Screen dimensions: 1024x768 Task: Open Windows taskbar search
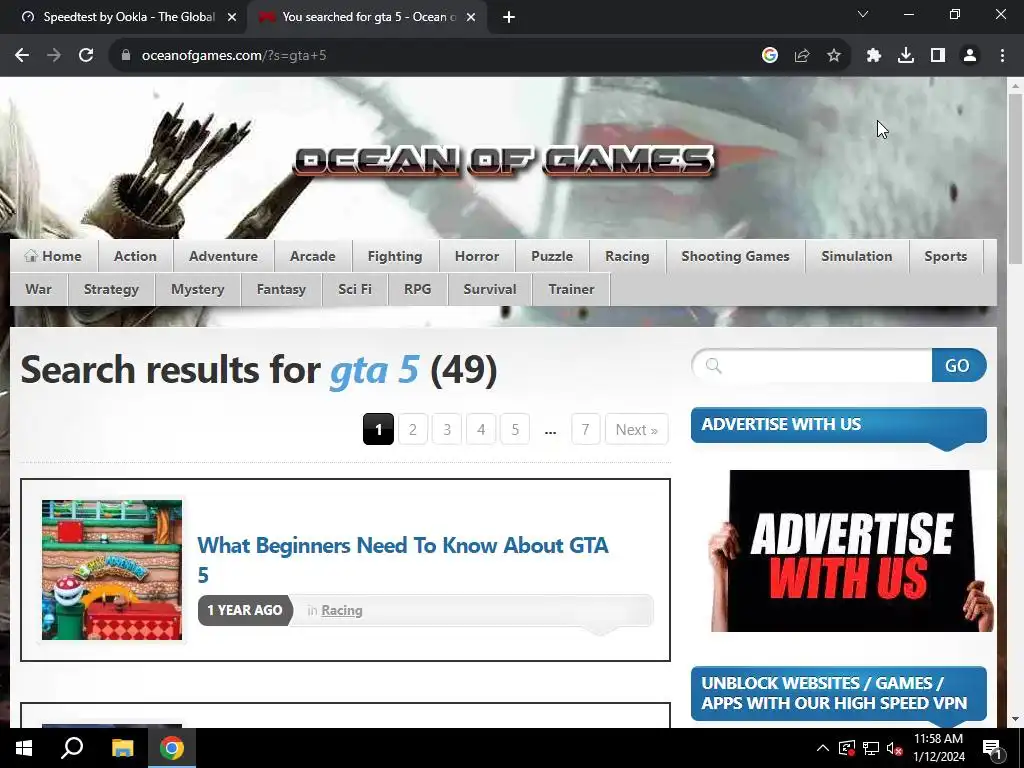(x=72, y=748)
